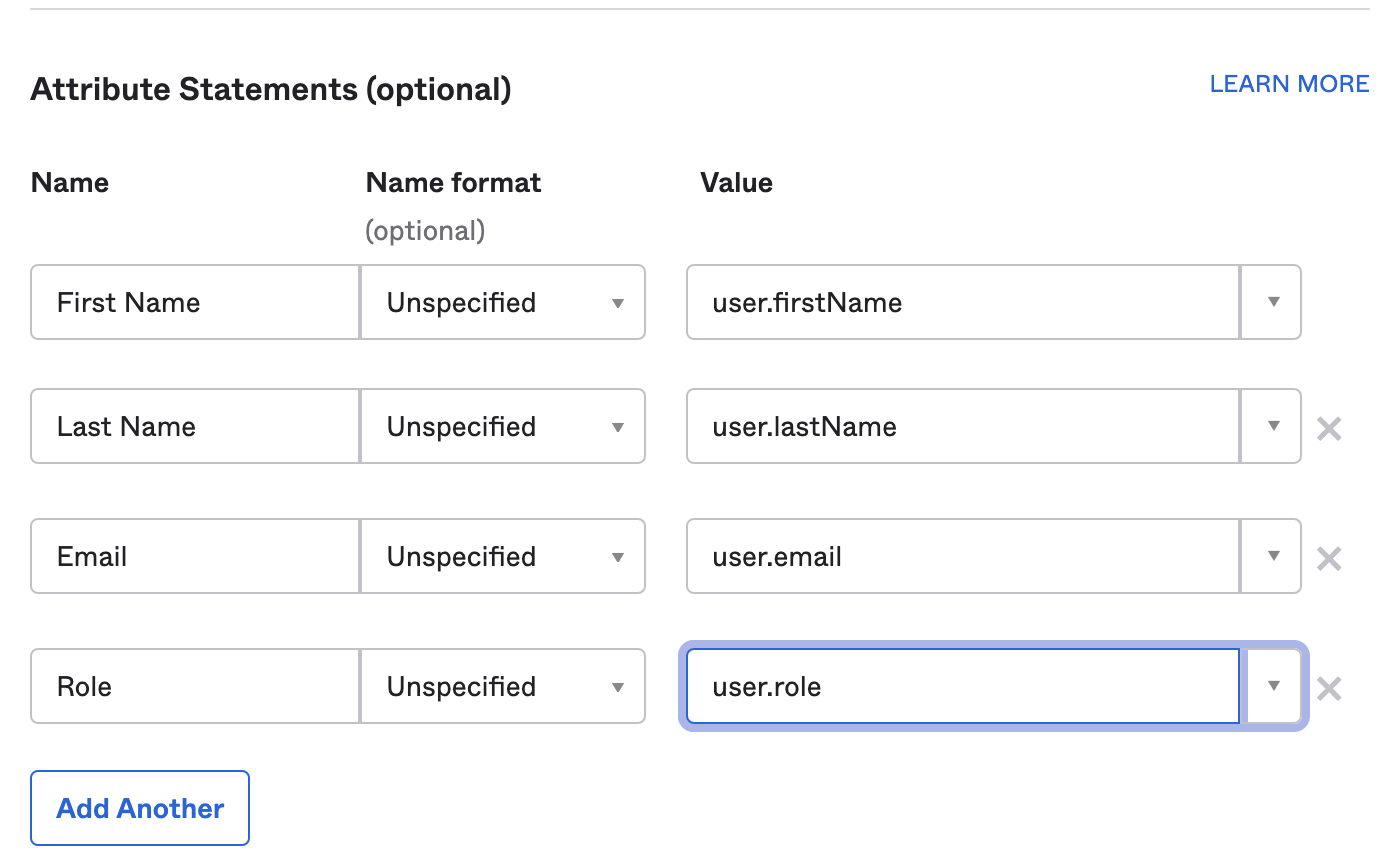This screenshot has height=866, width=1382.
Task: Click the Add Another button
Action: pos(140,808)
